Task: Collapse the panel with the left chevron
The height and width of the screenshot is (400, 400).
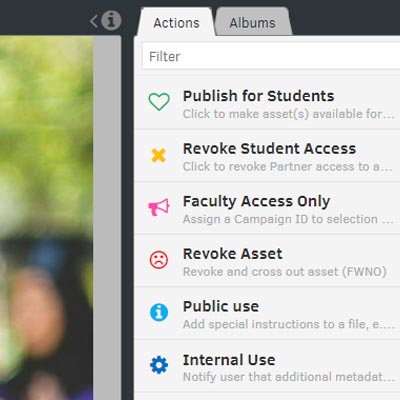Action: tap(94, 21)
